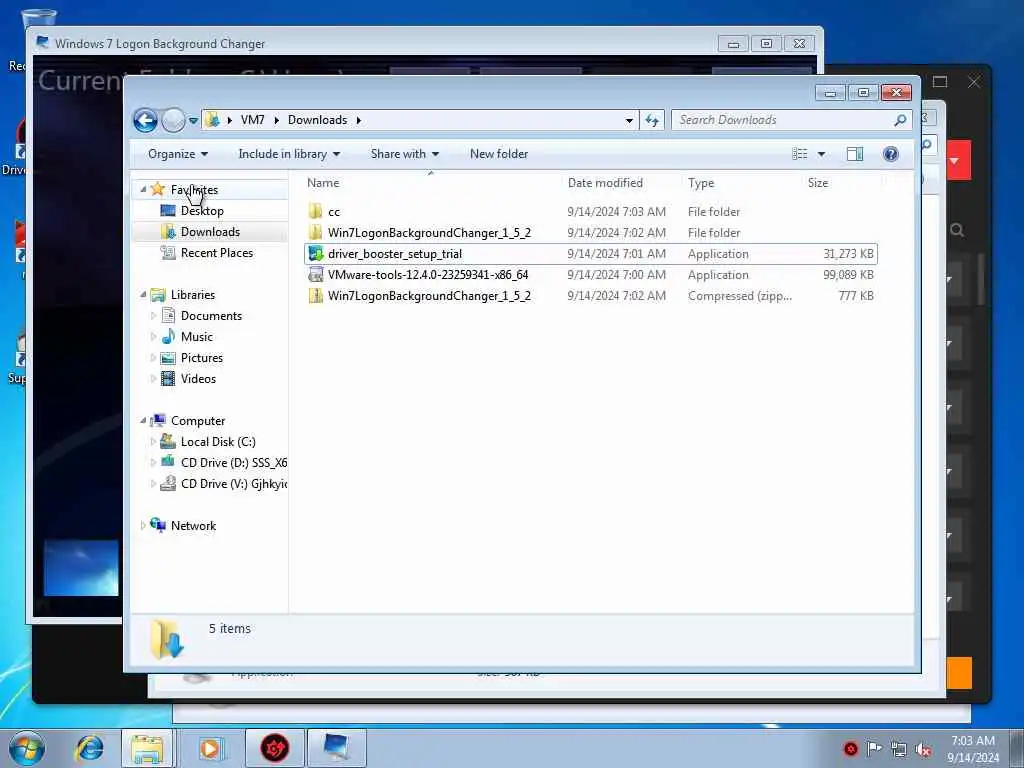Select the Win7LogonBackgroundChanger_1_5_2 file folder
Viewport: 1024px width, 768px height.
click(x=428, y=232)
